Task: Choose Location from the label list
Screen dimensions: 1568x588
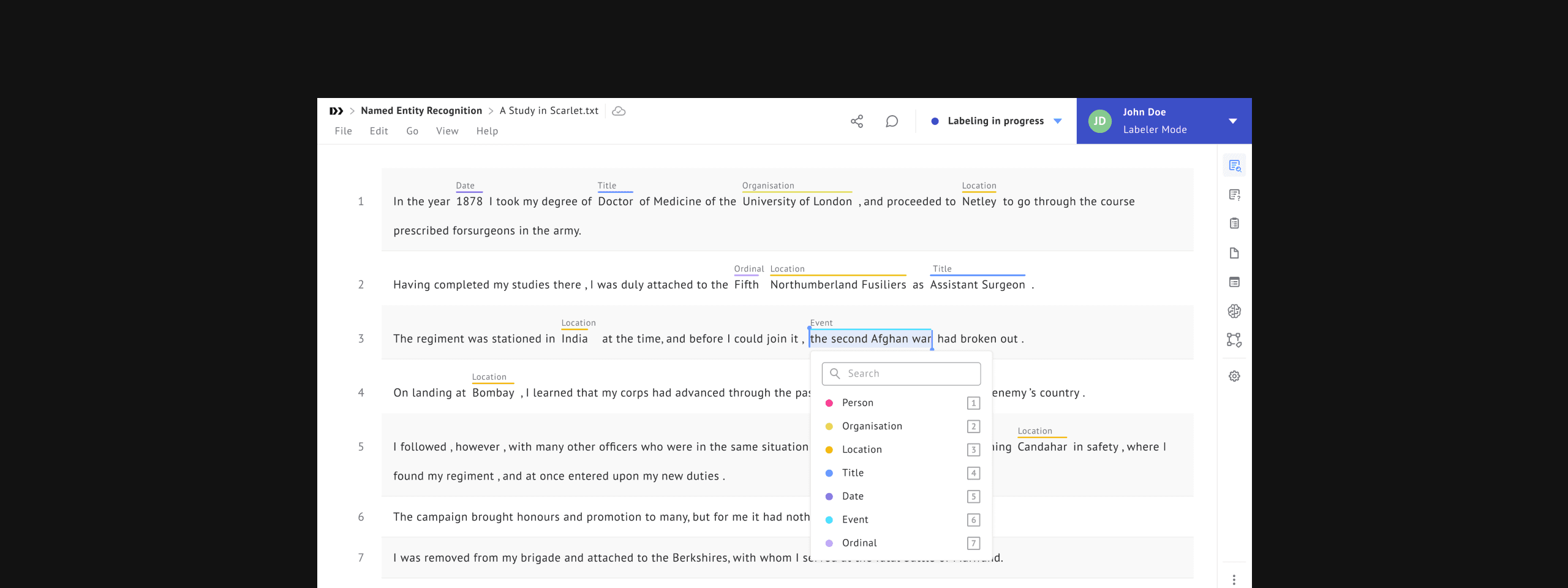Action: (902, 450)
